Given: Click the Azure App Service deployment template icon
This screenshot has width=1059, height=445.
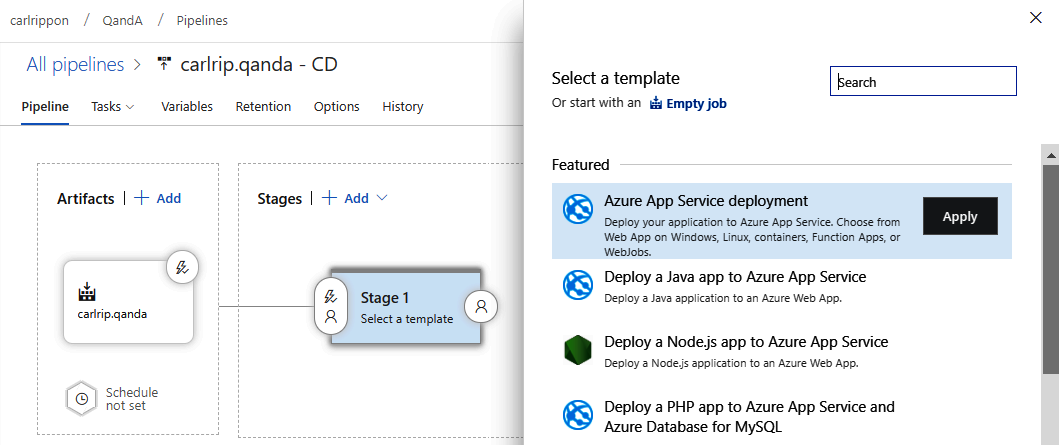Looking at the screenshot, I should [x=578, y=211].
